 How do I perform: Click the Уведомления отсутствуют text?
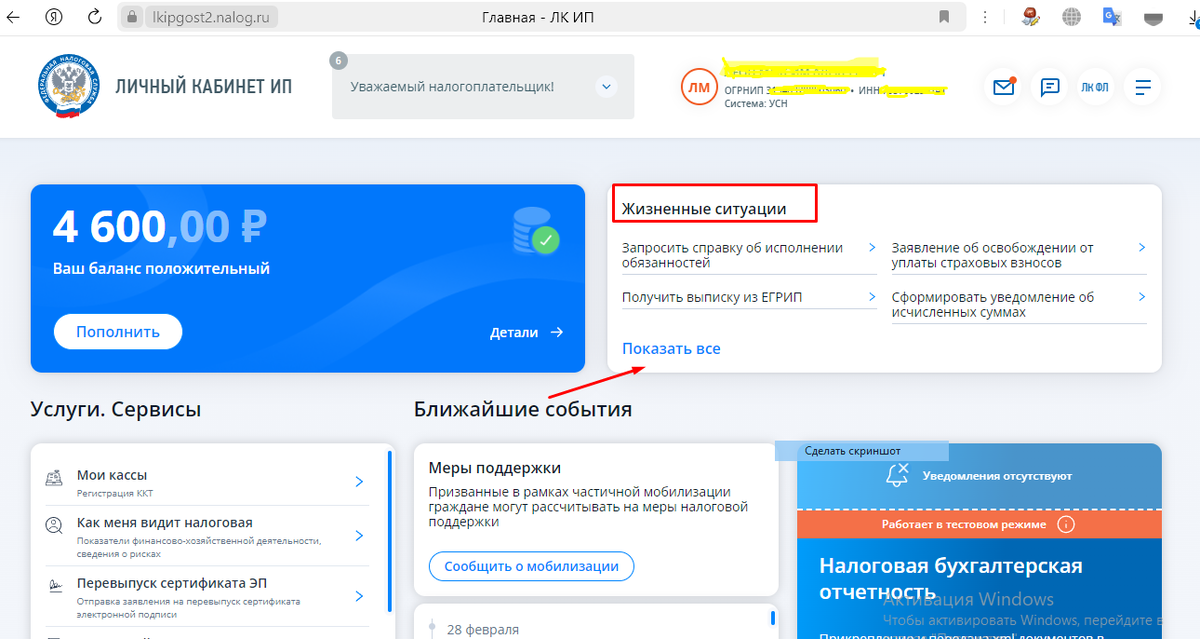pyautogui.click(x=997, y=476)
